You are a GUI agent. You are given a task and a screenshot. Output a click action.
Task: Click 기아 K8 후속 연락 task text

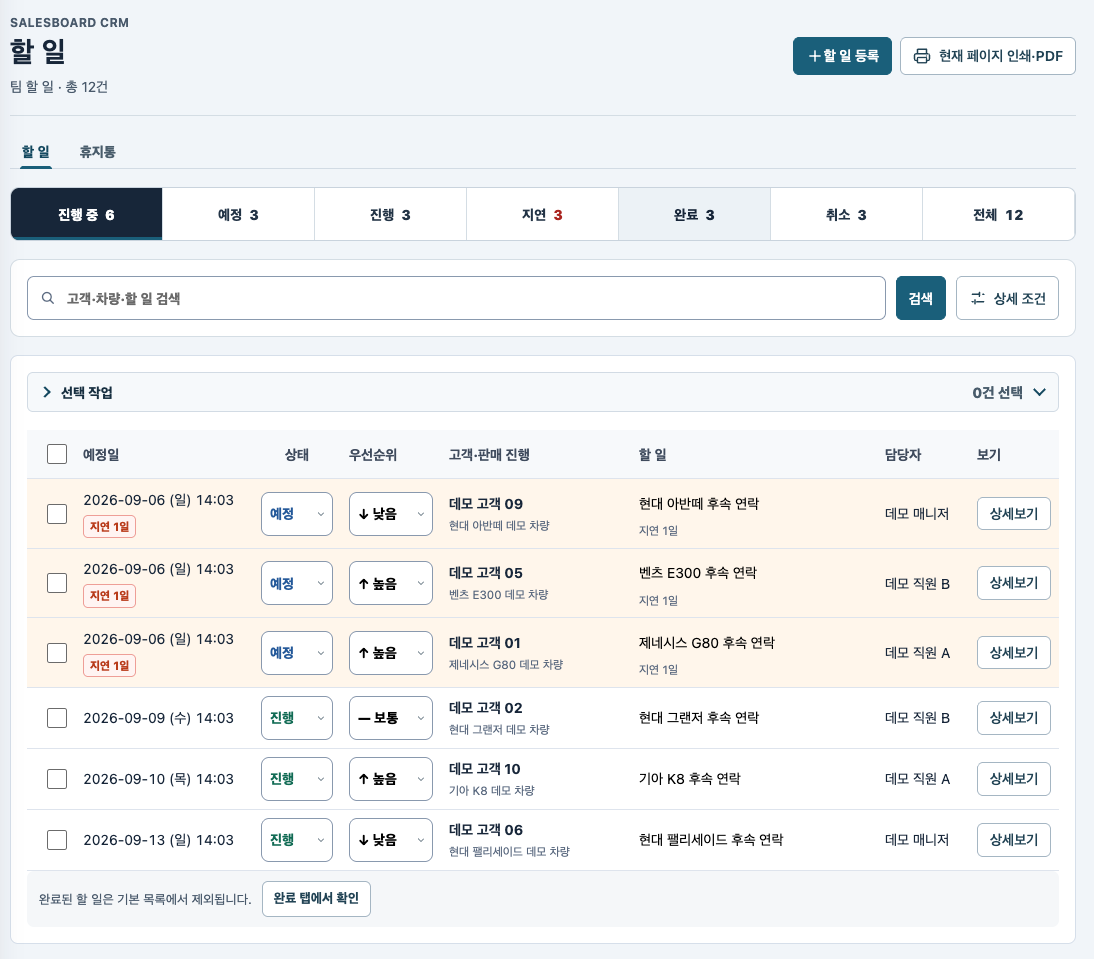click(x=689, y=778)
